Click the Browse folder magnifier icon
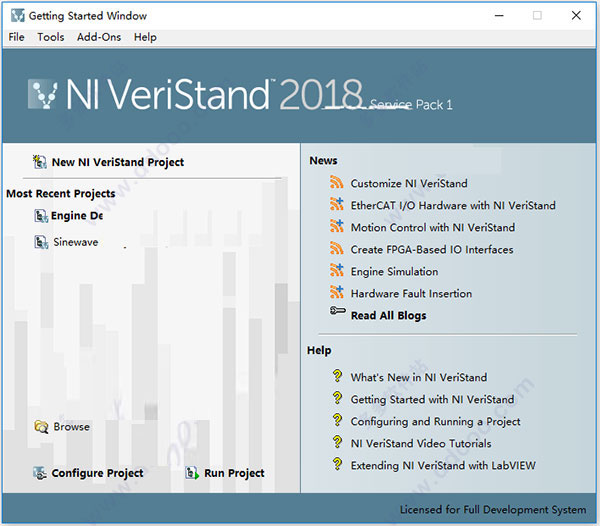600x526 pixels. click(41, 427)
